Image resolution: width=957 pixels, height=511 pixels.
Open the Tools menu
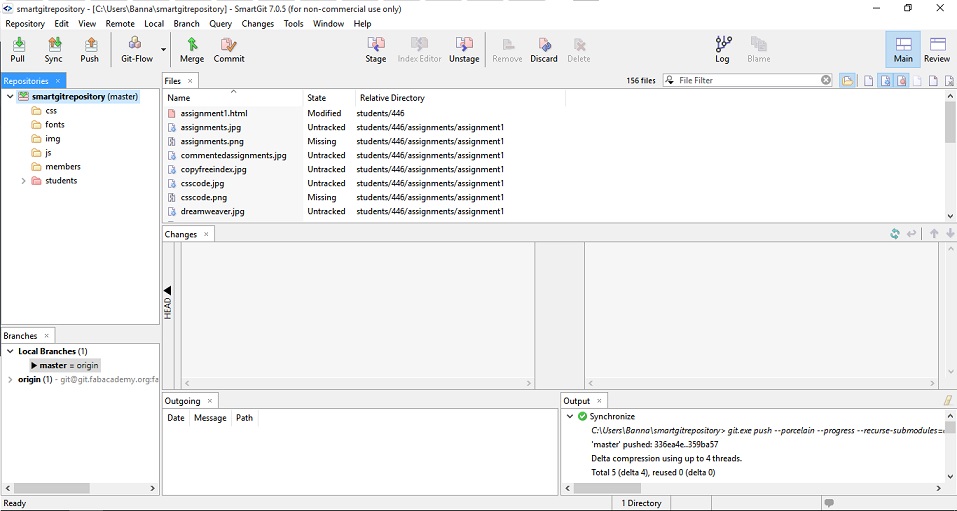[293, 24]
